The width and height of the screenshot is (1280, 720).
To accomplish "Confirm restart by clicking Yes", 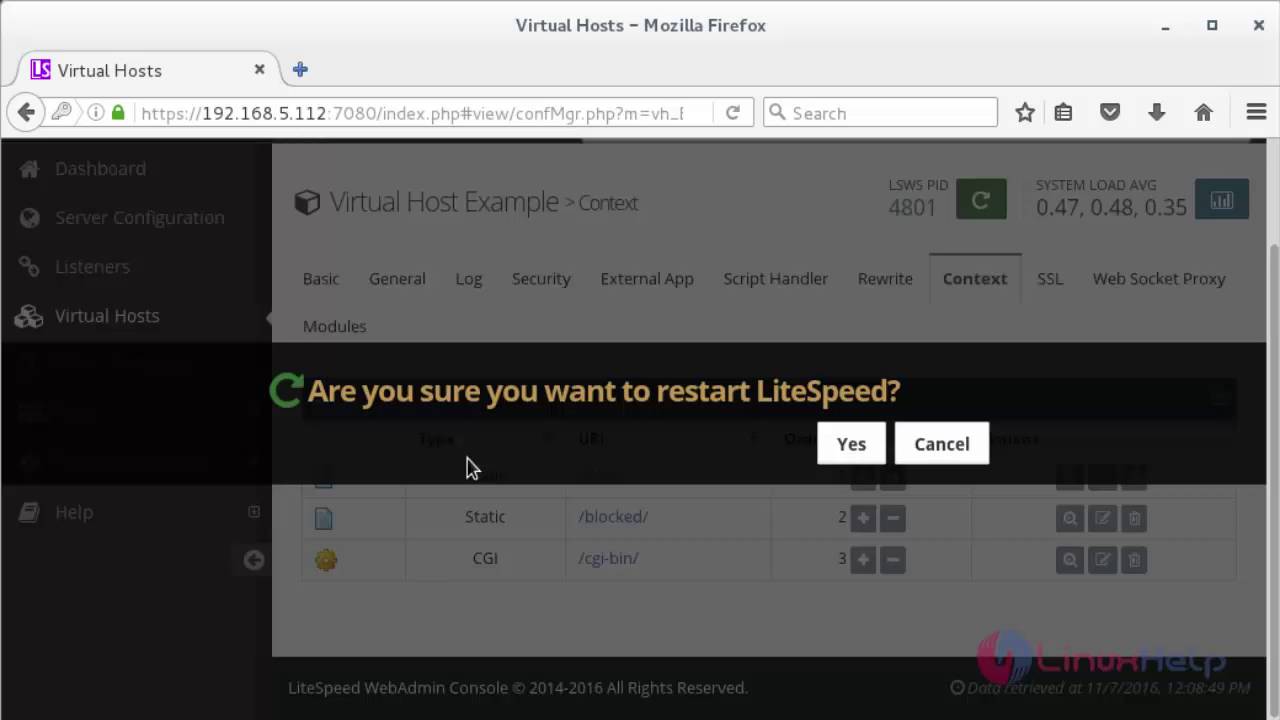I will point(851,443).
